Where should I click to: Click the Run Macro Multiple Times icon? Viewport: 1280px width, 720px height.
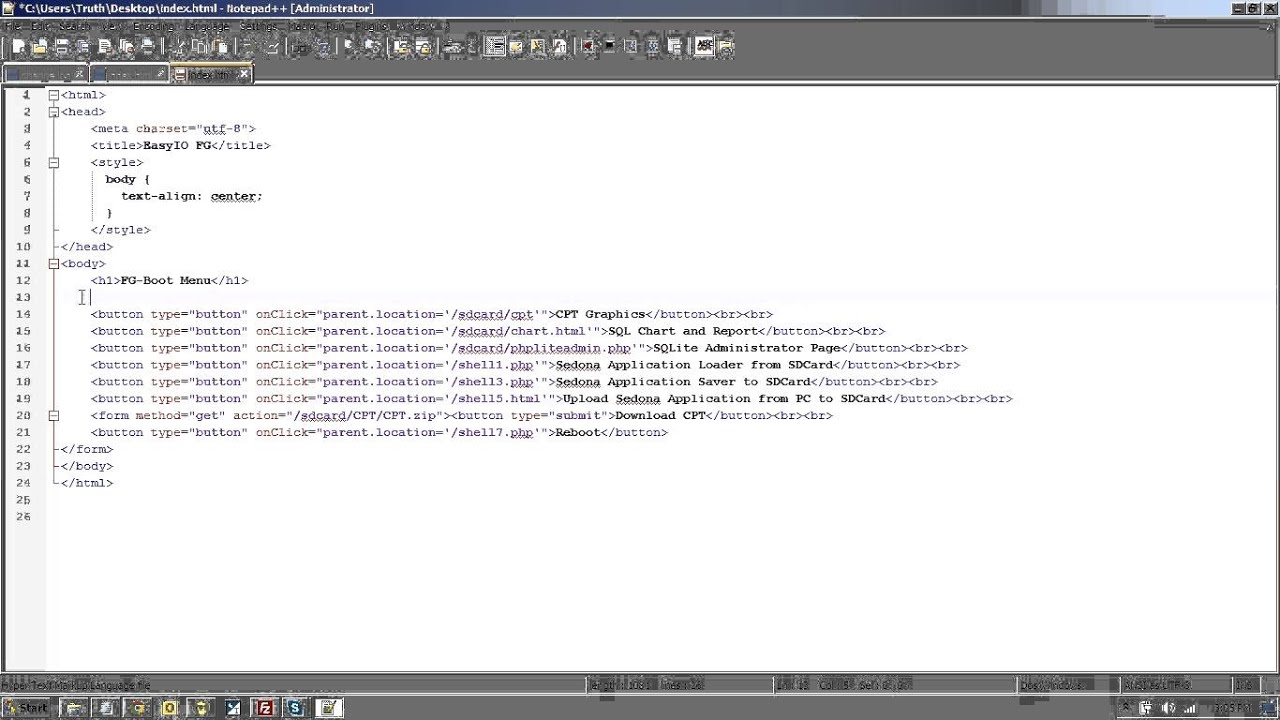[x=652, y=46]
